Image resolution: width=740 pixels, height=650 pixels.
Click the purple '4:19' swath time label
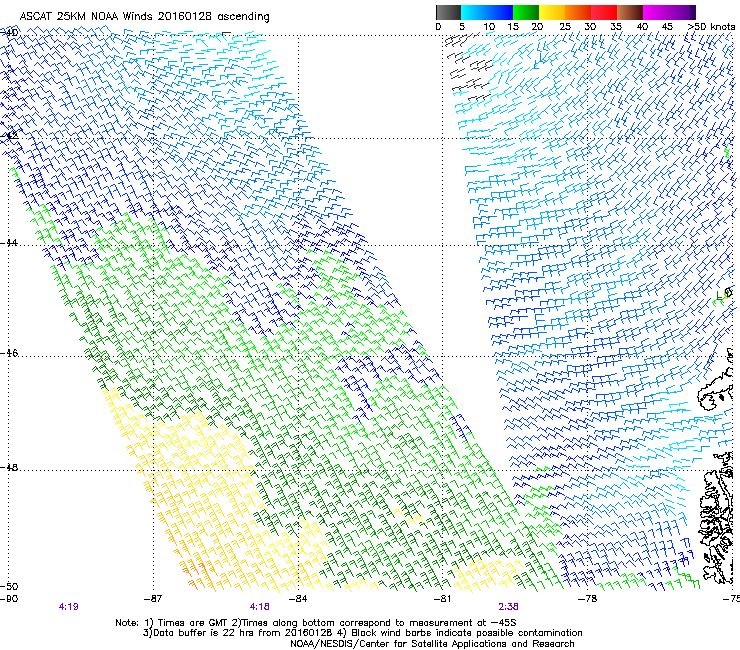(x=68, y=607)
